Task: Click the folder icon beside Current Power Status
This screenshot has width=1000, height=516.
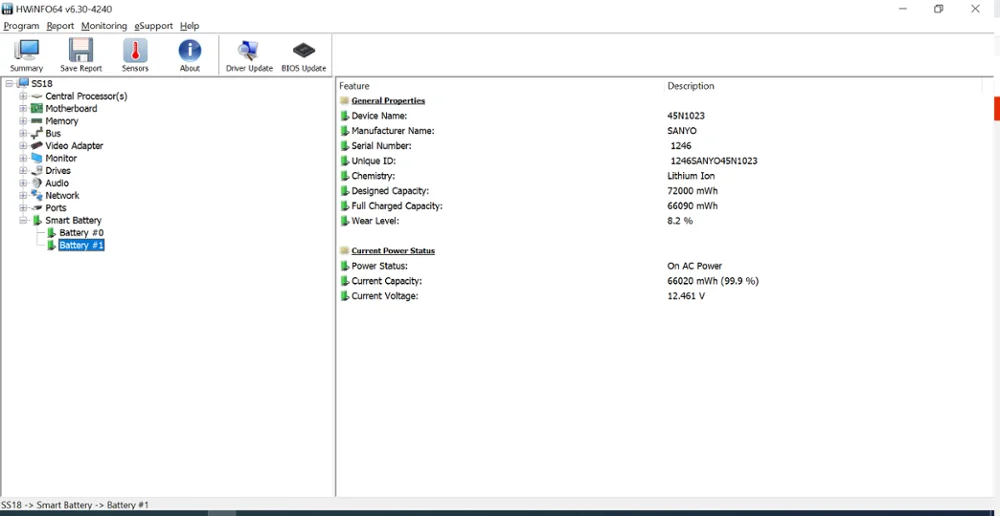Action: click(x=344, y=251)
